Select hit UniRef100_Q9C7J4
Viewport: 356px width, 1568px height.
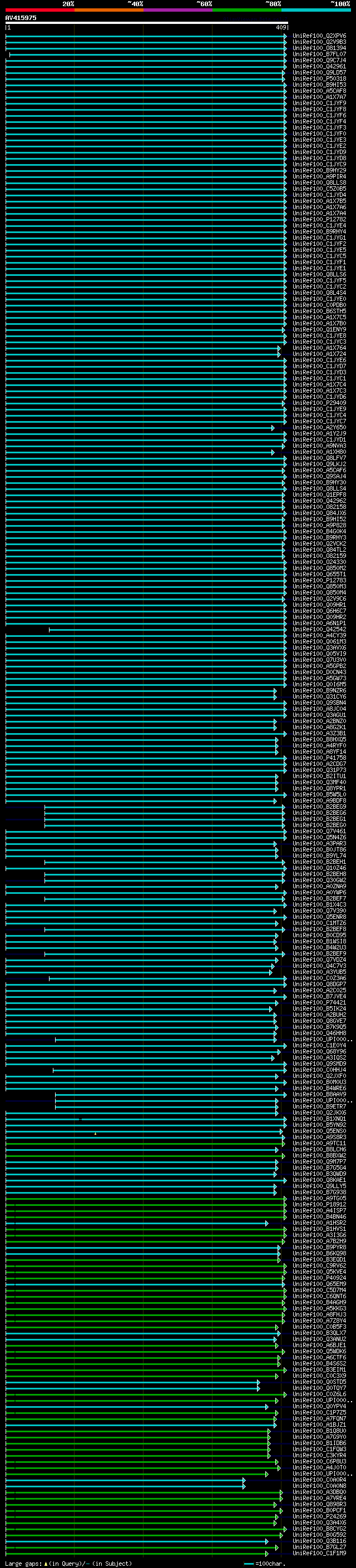pos(319,60)
